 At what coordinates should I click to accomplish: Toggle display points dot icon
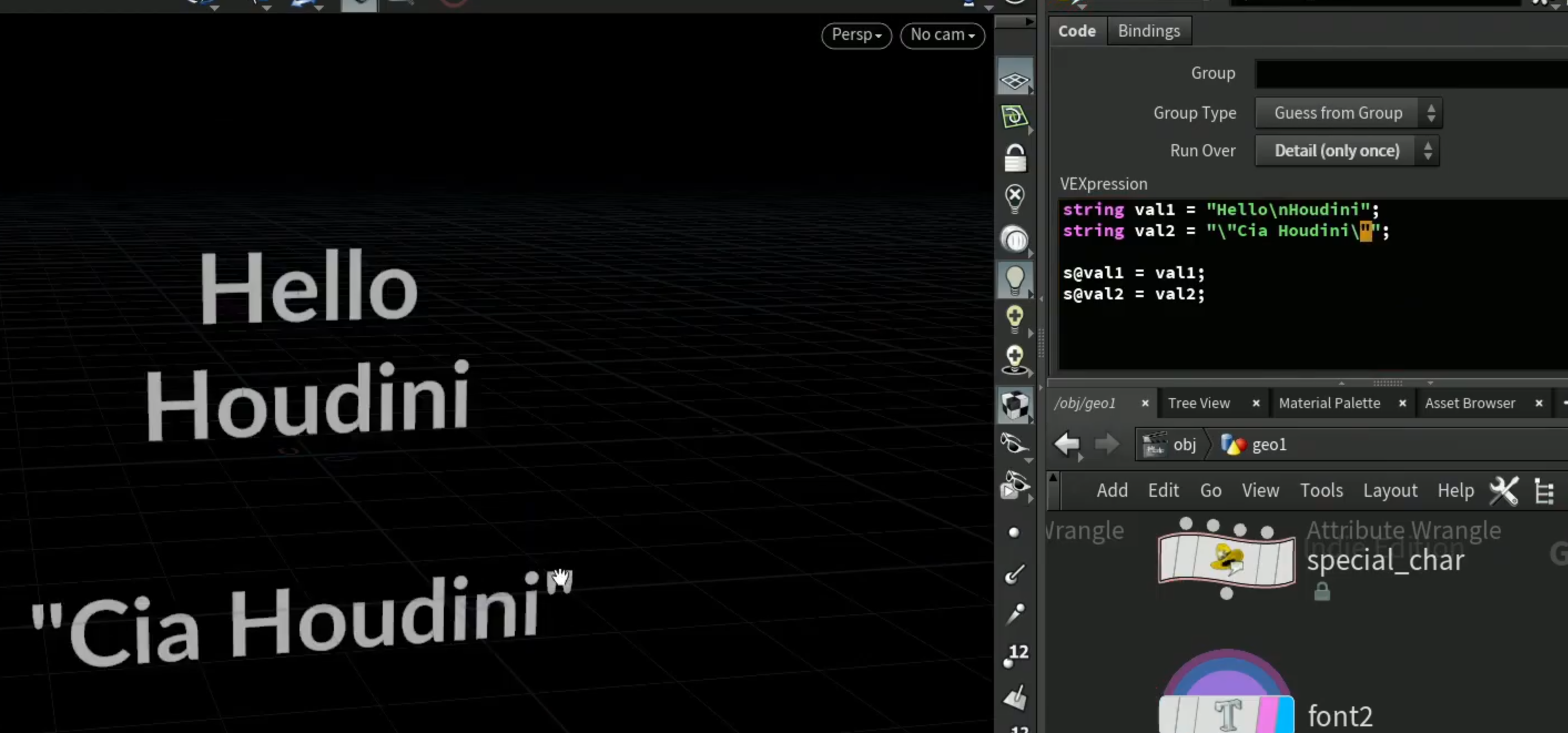[x=1014, y=533]
